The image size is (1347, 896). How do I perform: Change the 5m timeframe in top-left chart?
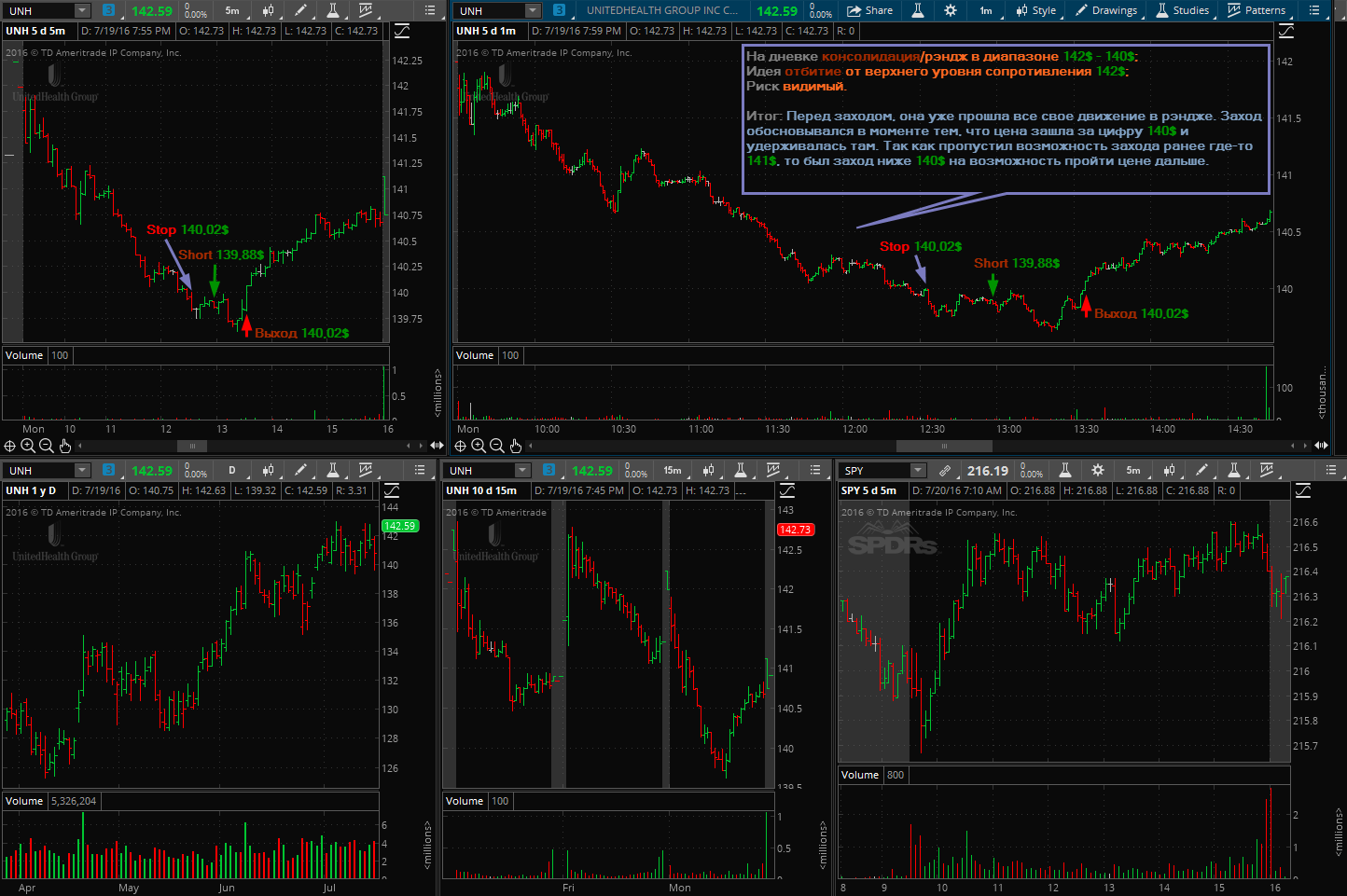point(232,10)
